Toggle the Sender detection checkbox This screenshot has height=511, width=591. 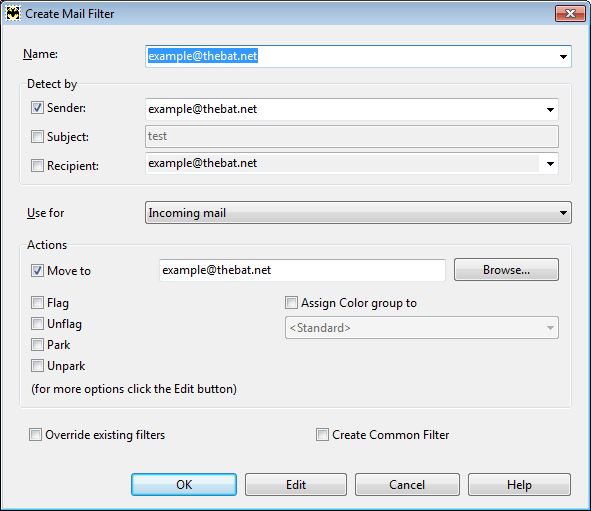pyautogui.click(x=37, y=108)
